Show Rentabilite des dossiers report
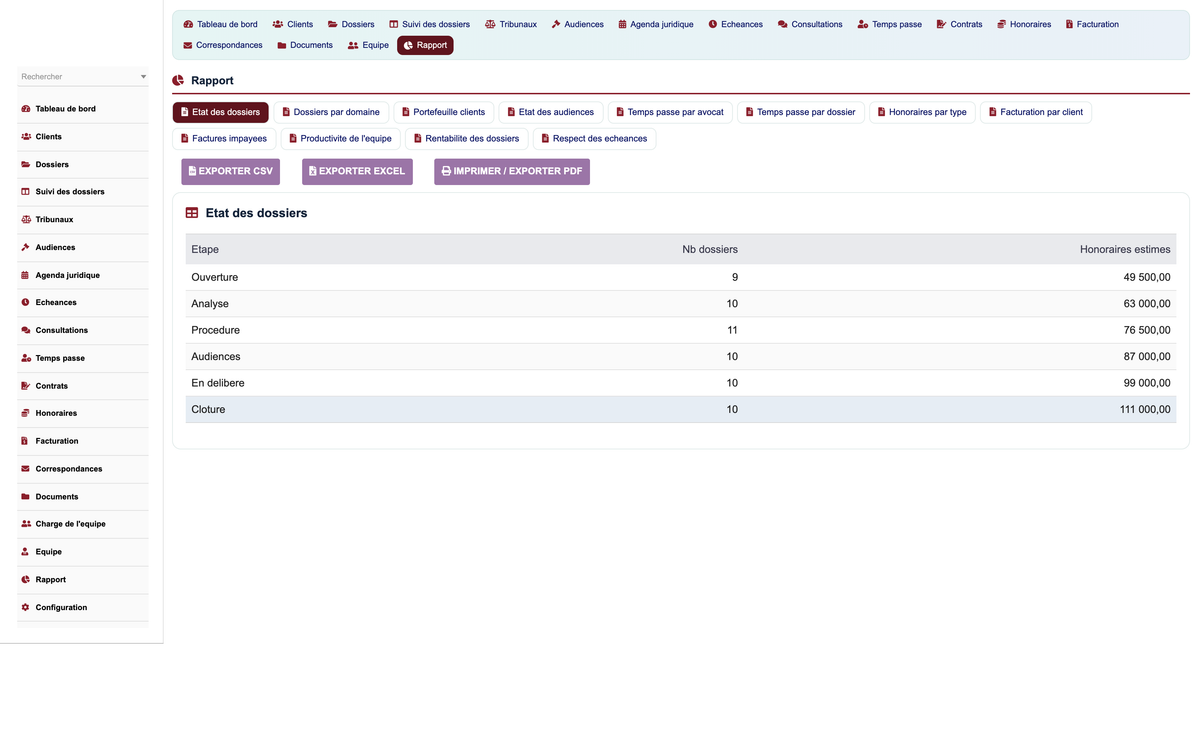The image size is (1200, 743). click(467, 139)
